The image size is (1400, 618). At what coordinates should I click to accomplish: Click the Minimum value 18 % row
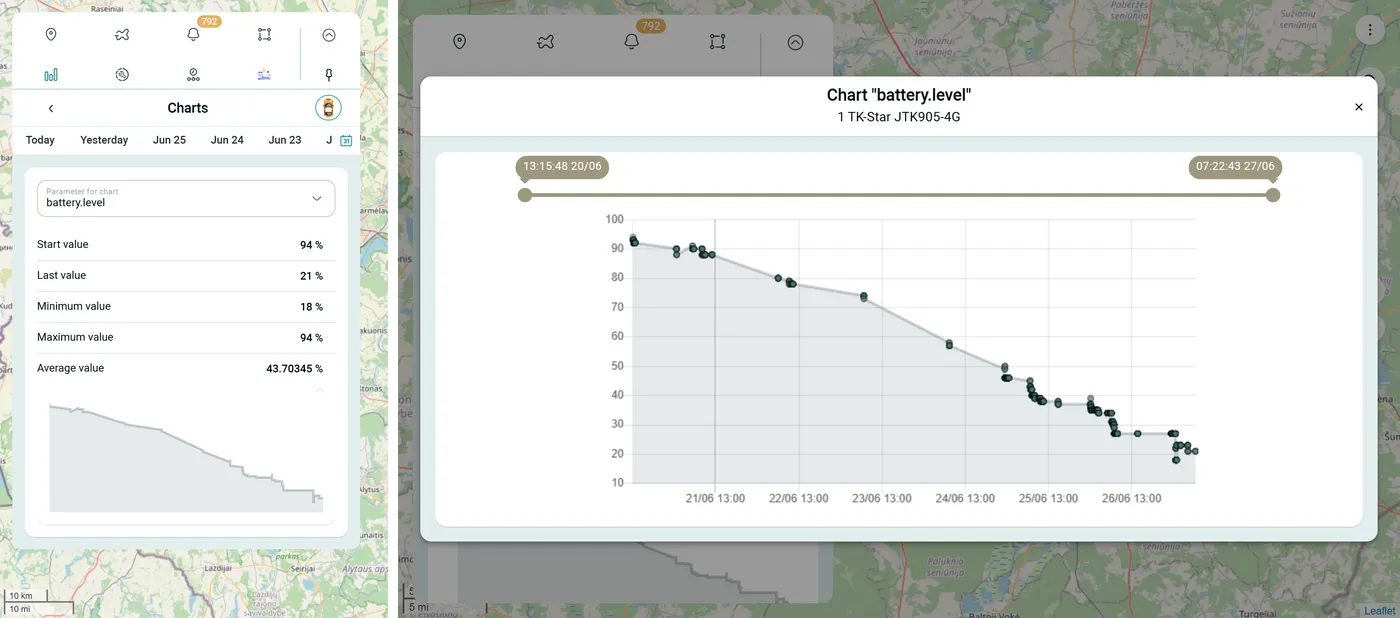click(186, 307)
